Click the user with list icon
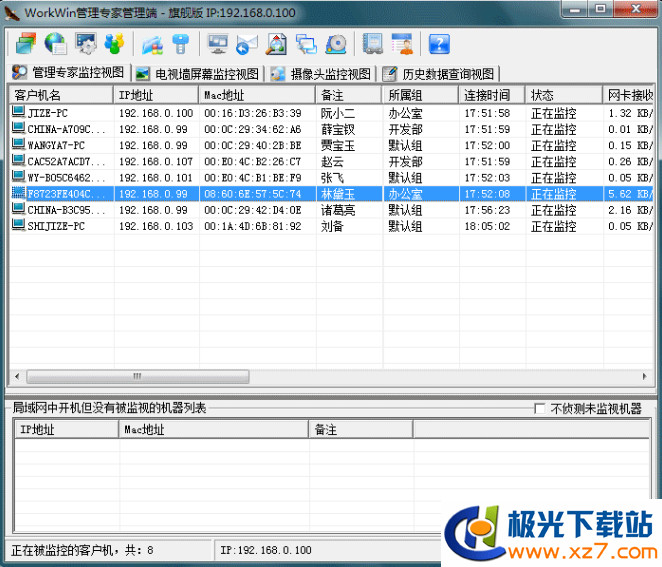 pos(402,44)
